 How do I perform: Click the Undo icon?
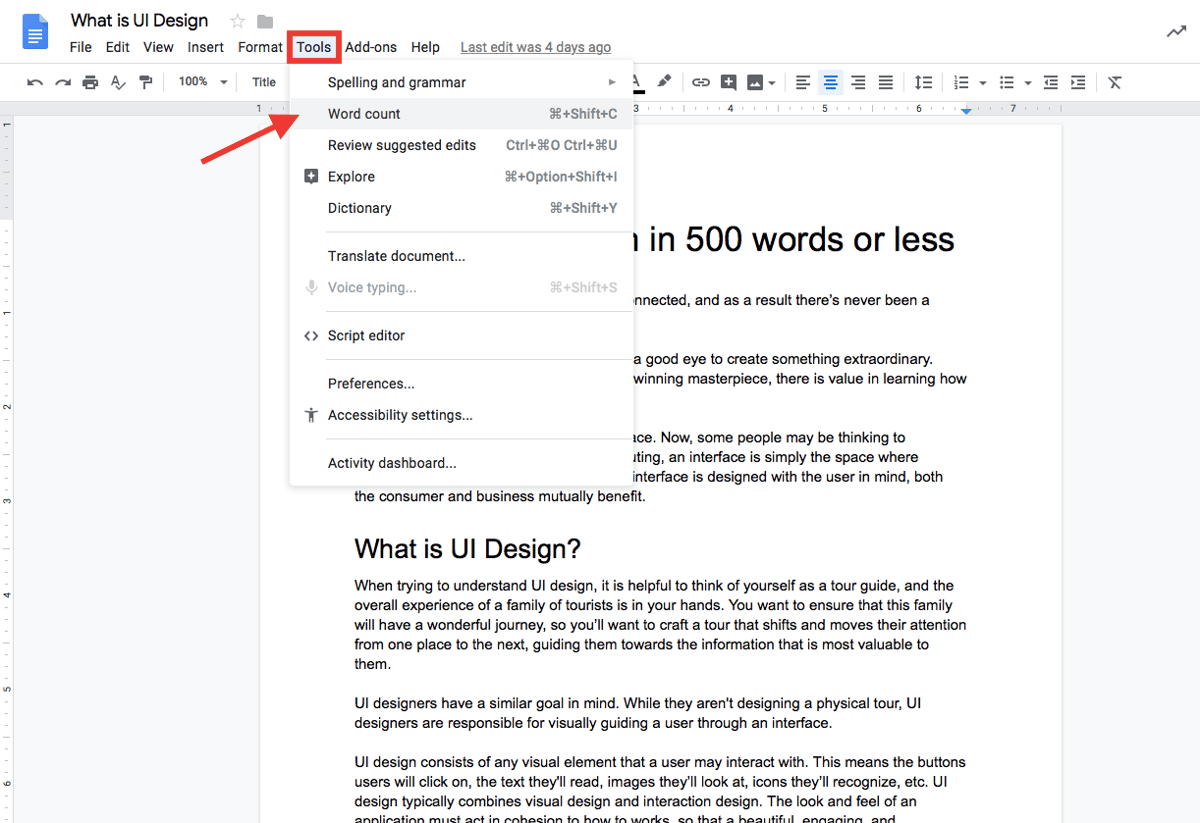tap(35, 82)
